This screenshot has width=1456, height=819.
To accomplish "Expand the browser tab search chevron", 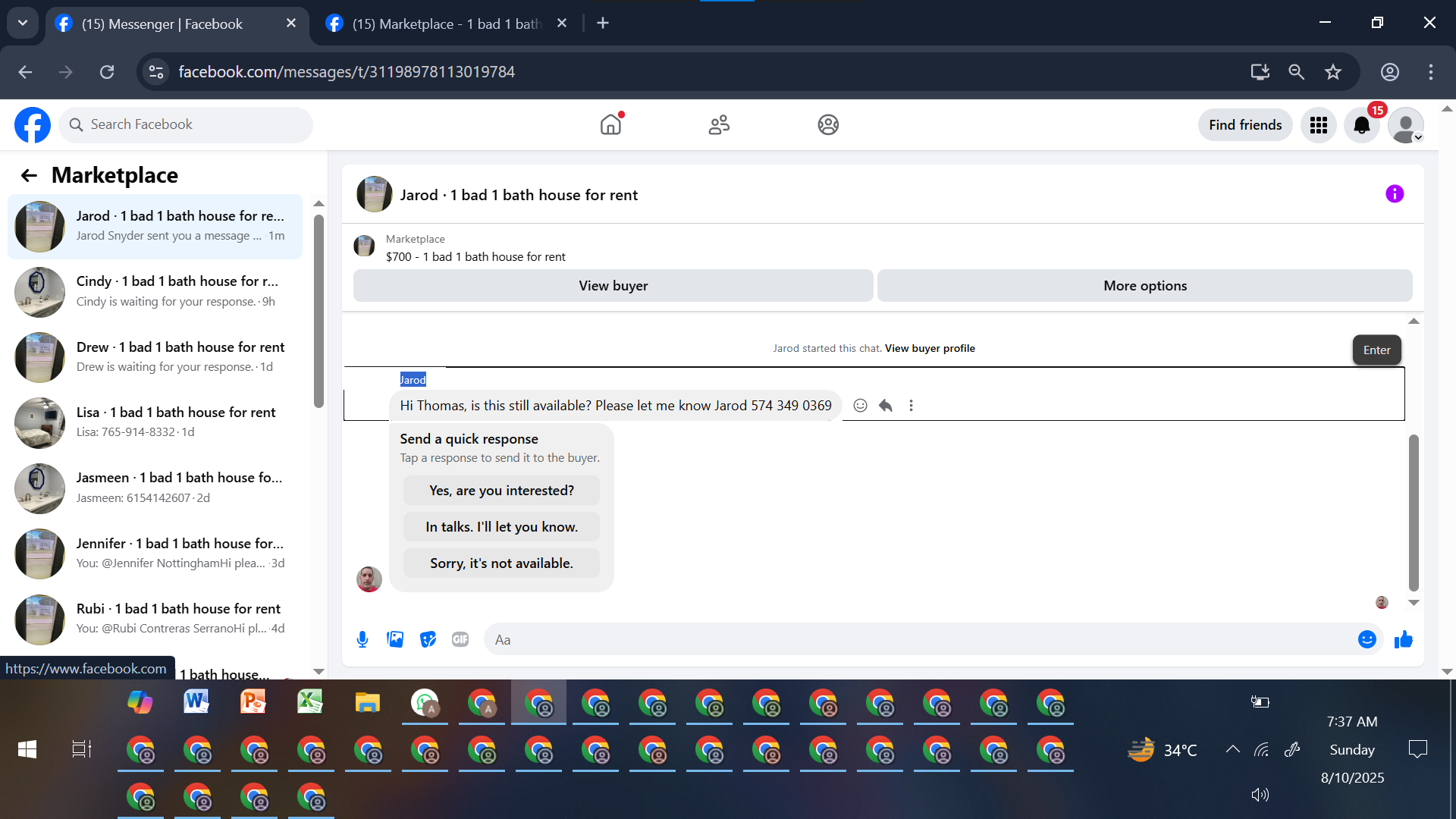I will (x=23, y=23).
